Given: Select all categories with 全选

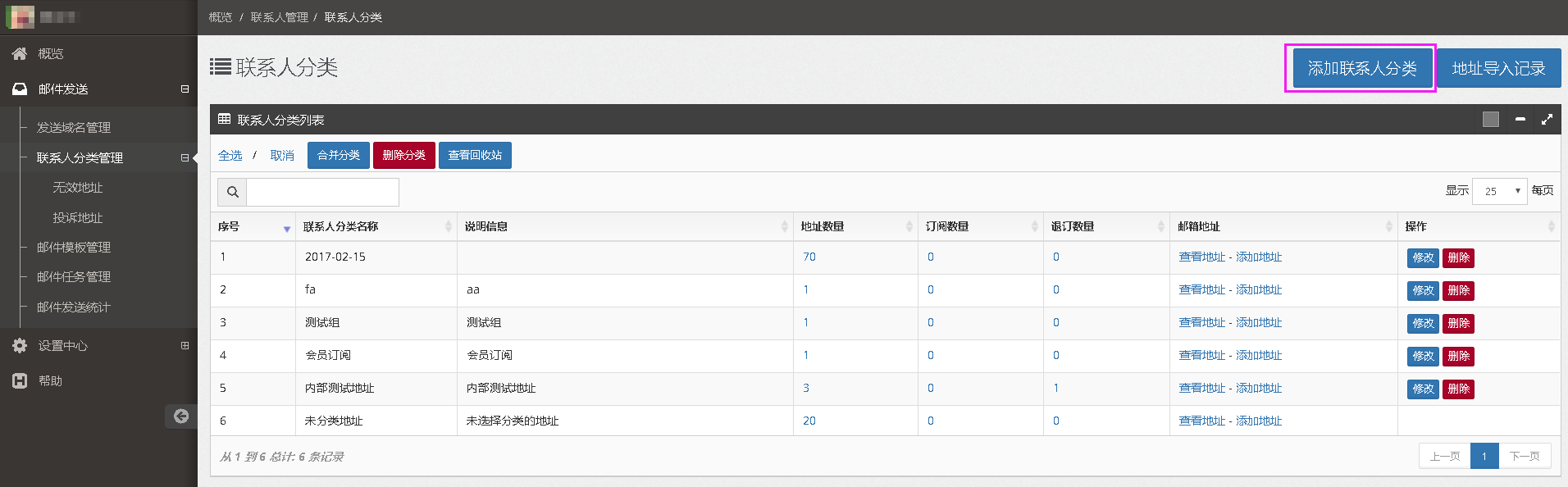Looking at the screenshot, I should [x=230, y=156].
